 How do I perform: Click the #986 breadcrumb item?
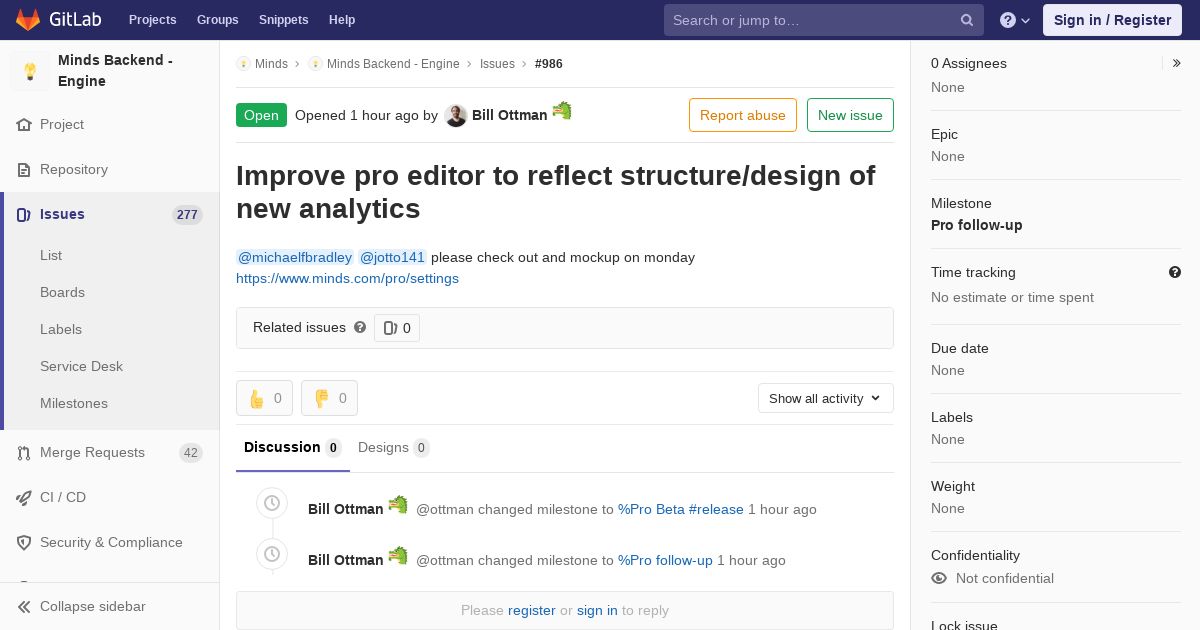[x=549, y=64]
